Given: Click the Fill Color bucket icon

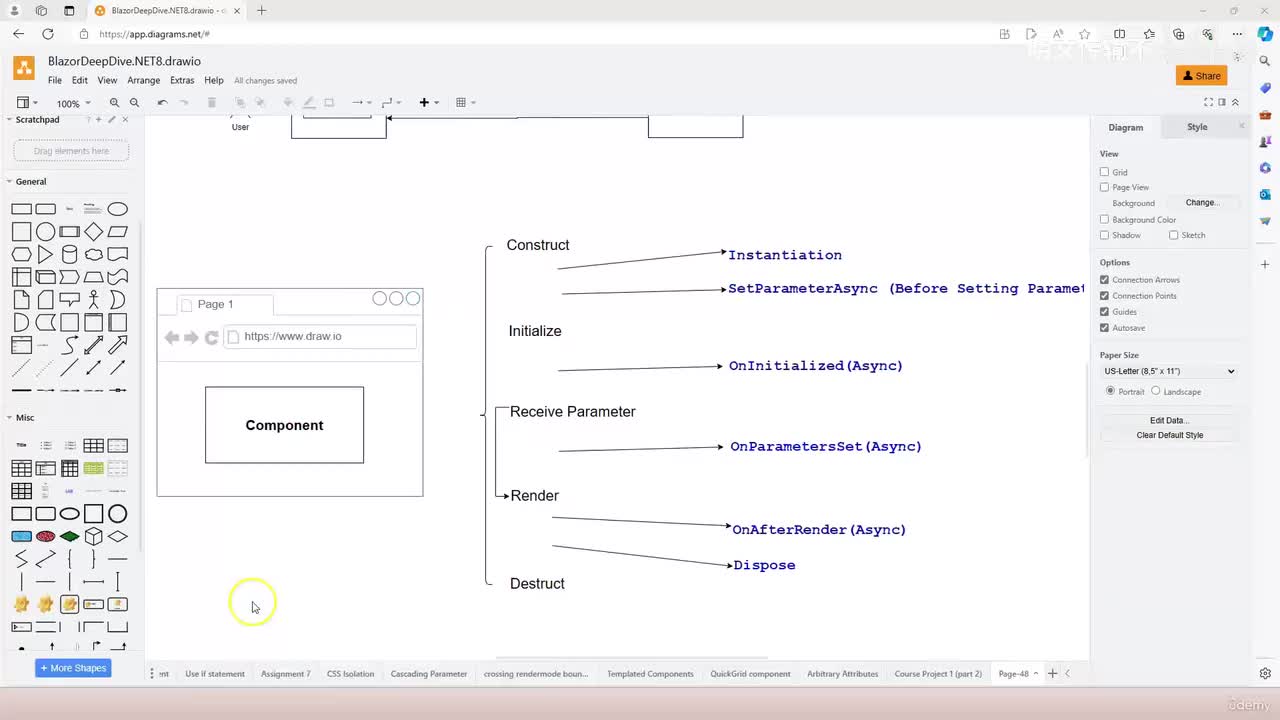Looking at the screenshot, I should pos(288,103).
